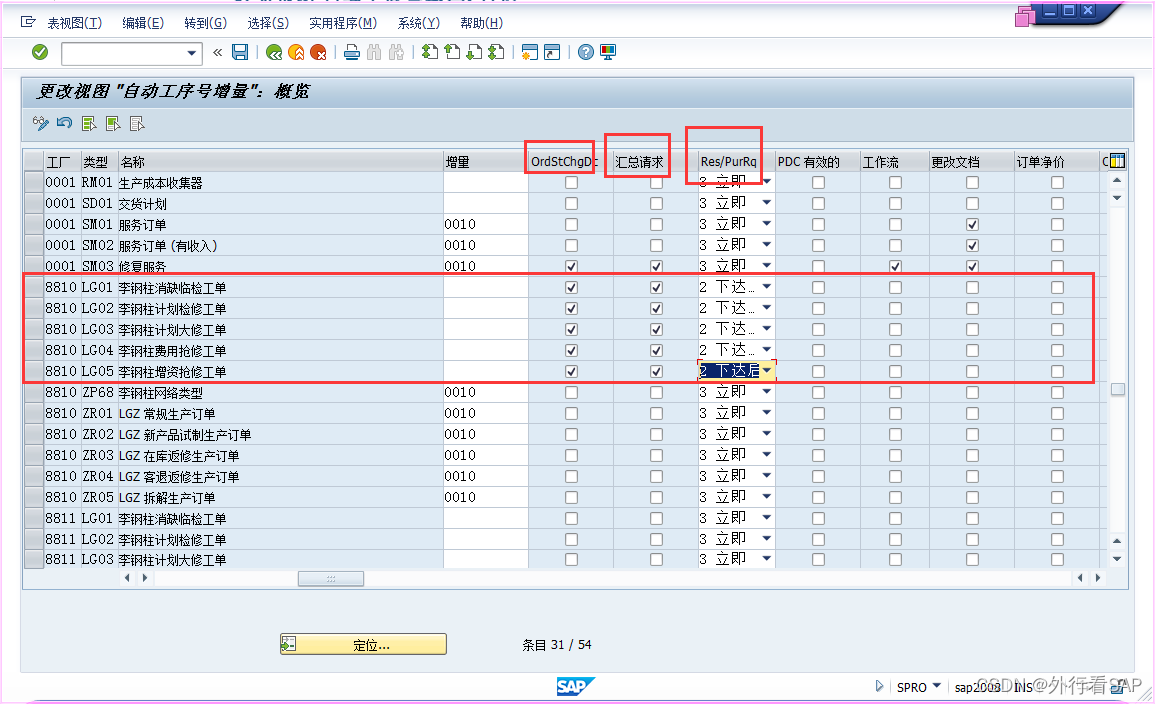Click the window menu icon left of 表视图
Image resolution: width=1157 pixels, height=704 pixels.
(x=28, y=22)
